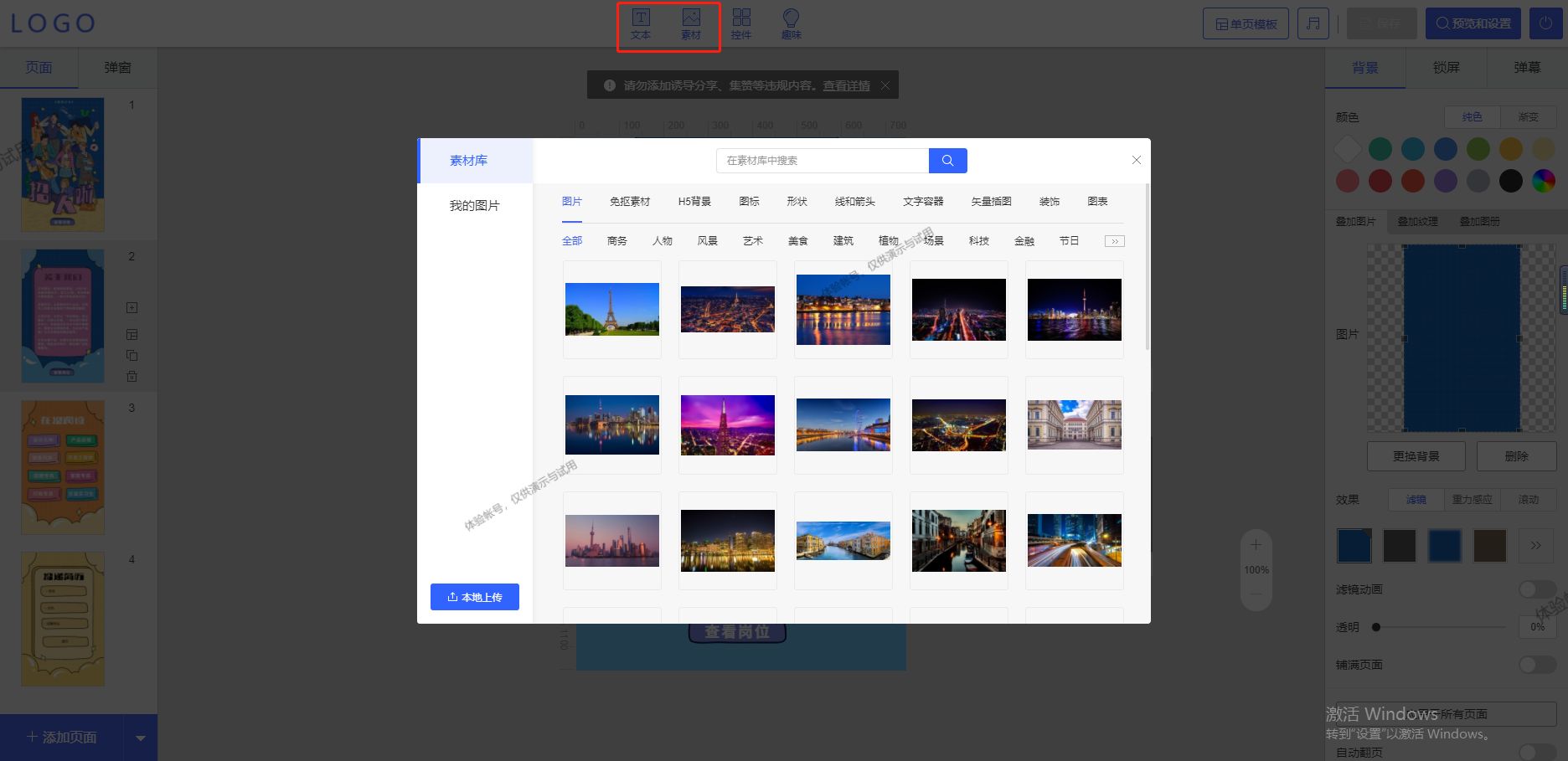Click the add-page icon beside page 2

[132, 308]
